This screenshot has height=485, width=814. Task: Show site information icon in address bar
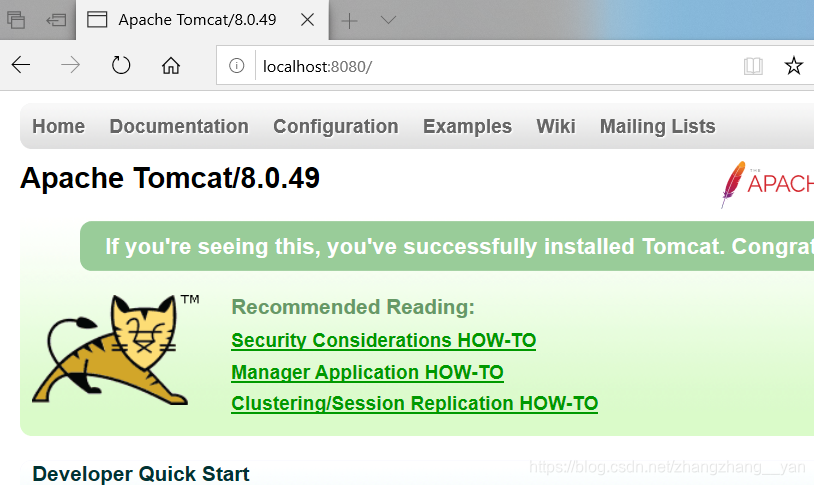coord(236,65)
